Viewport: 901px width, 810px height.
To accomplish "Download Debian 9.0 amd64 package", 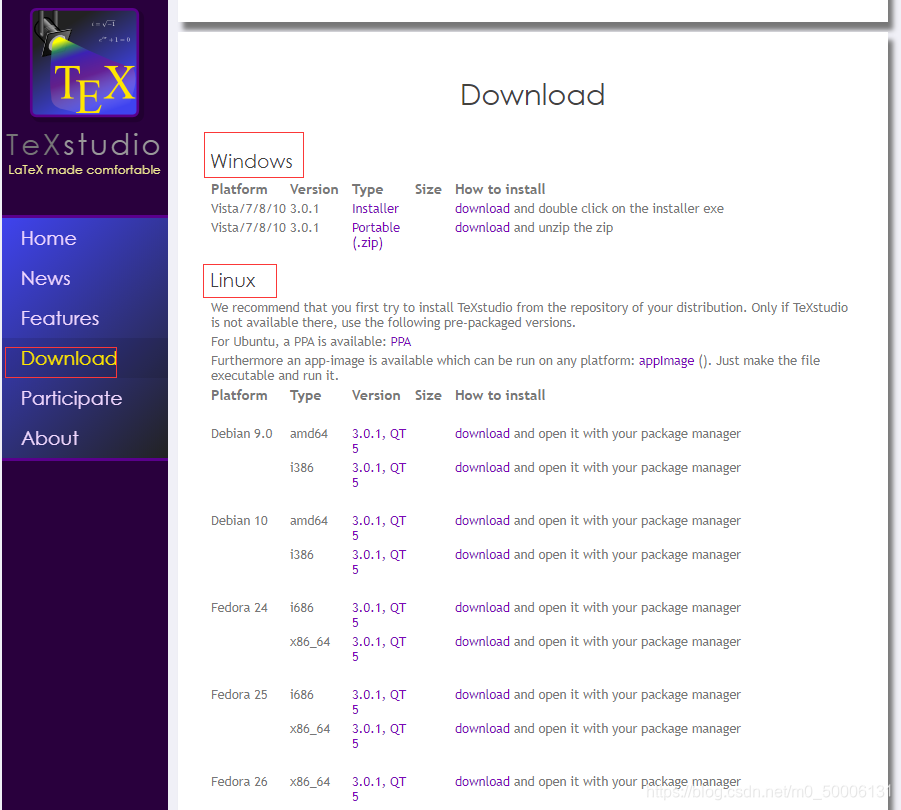I will [x=482, y=434].
